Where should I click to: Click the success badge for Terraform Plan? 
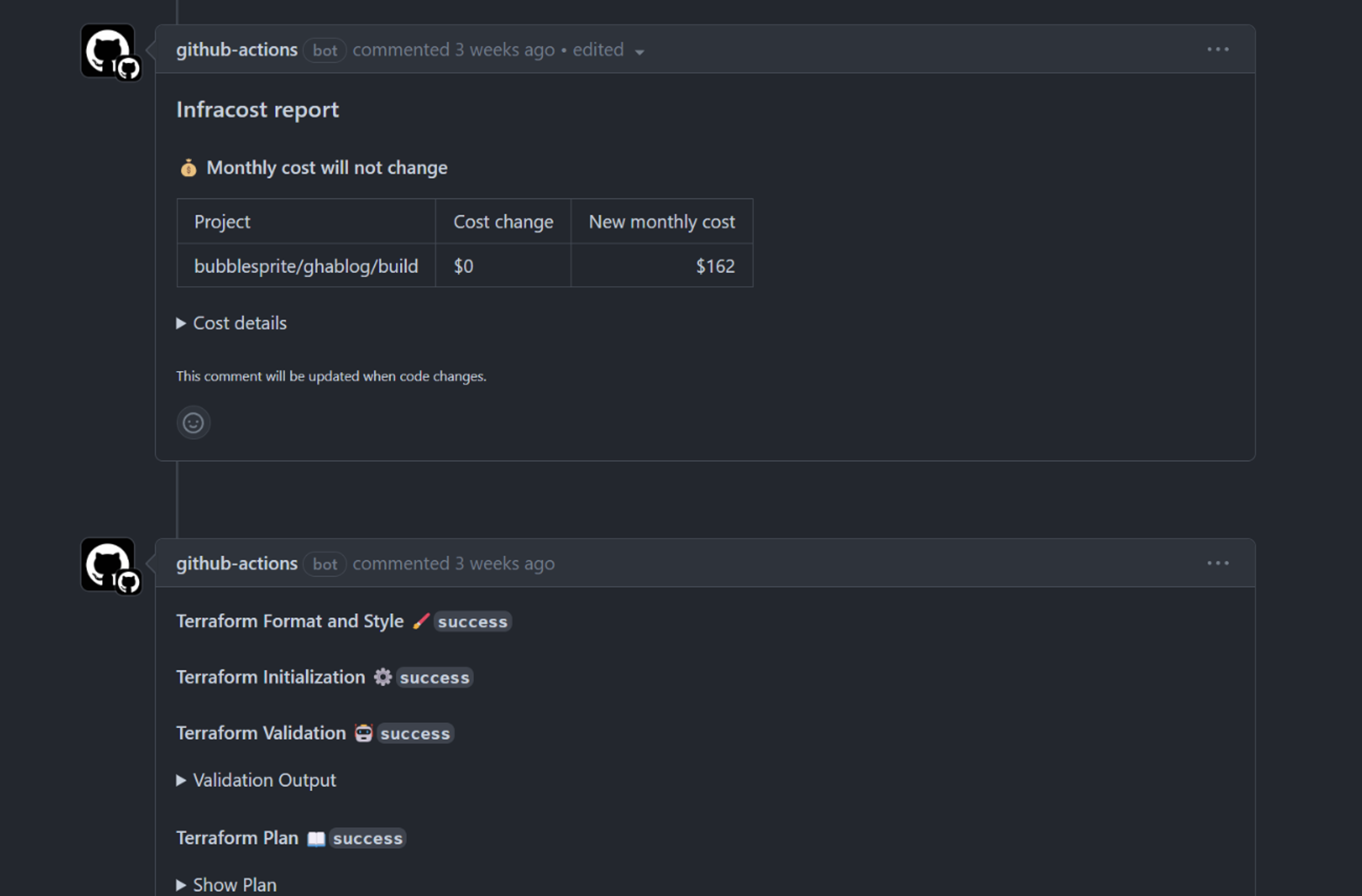tap(368, 838)
